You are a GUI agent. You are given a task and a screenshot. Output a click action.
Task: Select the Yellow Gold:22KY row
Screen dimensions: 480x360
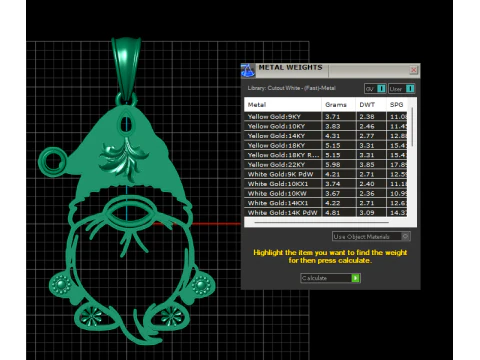click(326, 165)
